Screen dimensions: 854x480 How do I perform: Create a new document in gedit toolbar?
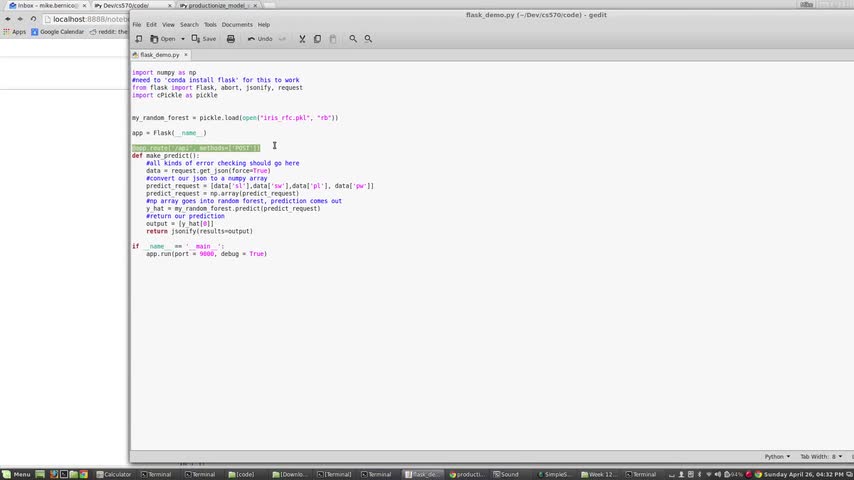click(139, 39)
